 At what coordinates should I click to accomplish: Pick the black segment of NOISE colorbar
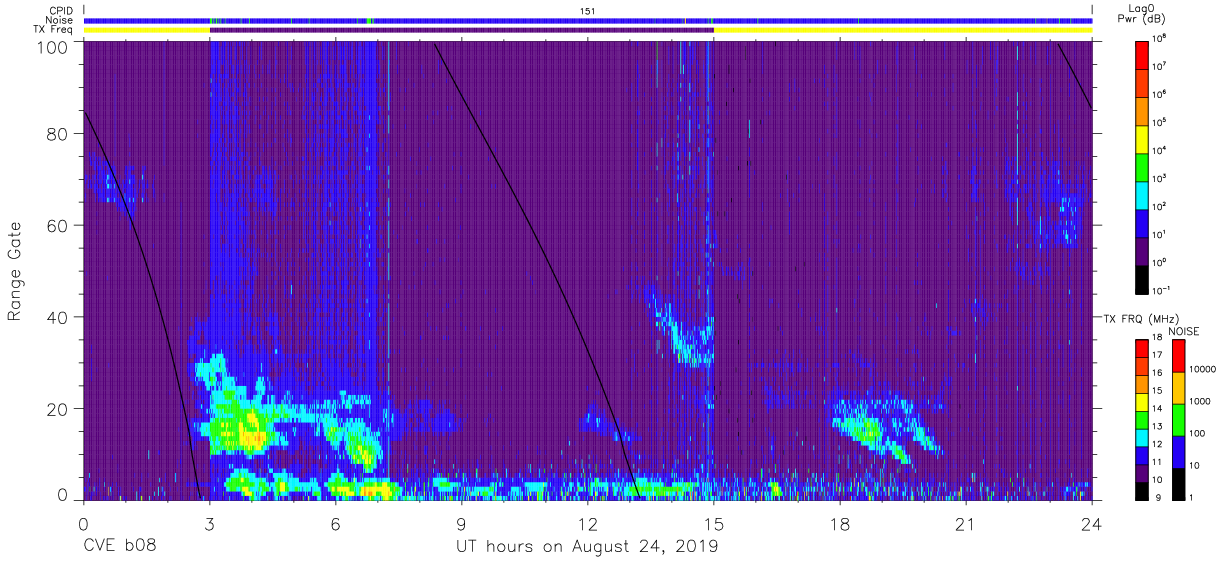(x=1178, y=484)
